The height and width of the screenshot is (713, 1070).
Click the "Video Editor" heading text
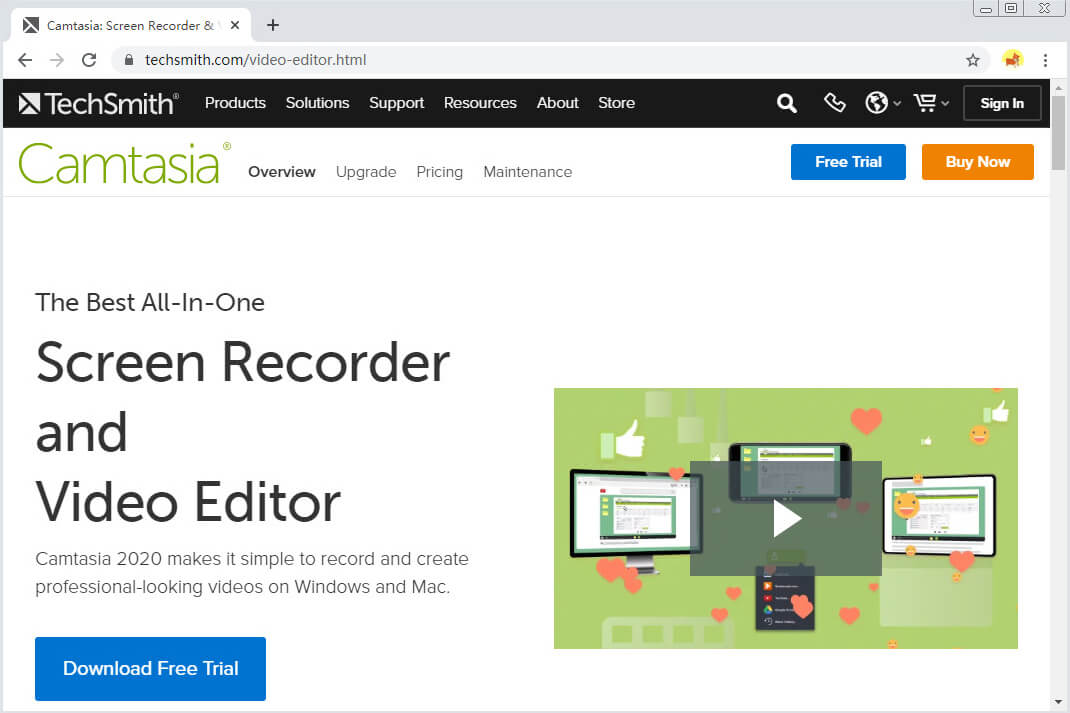pos(188,502)
